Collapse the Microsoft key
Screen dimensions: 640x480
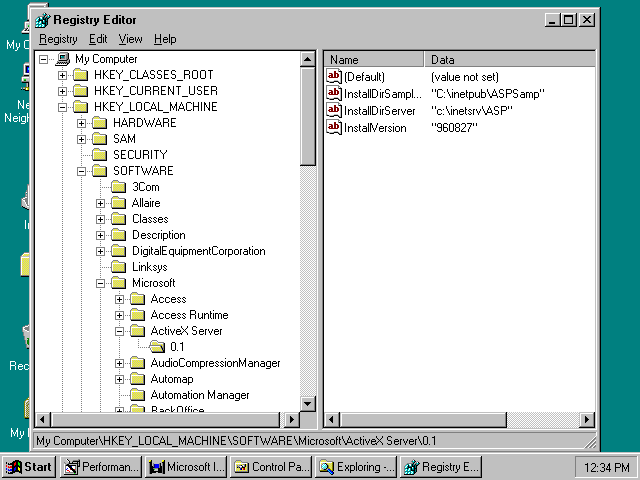point(100,283)
